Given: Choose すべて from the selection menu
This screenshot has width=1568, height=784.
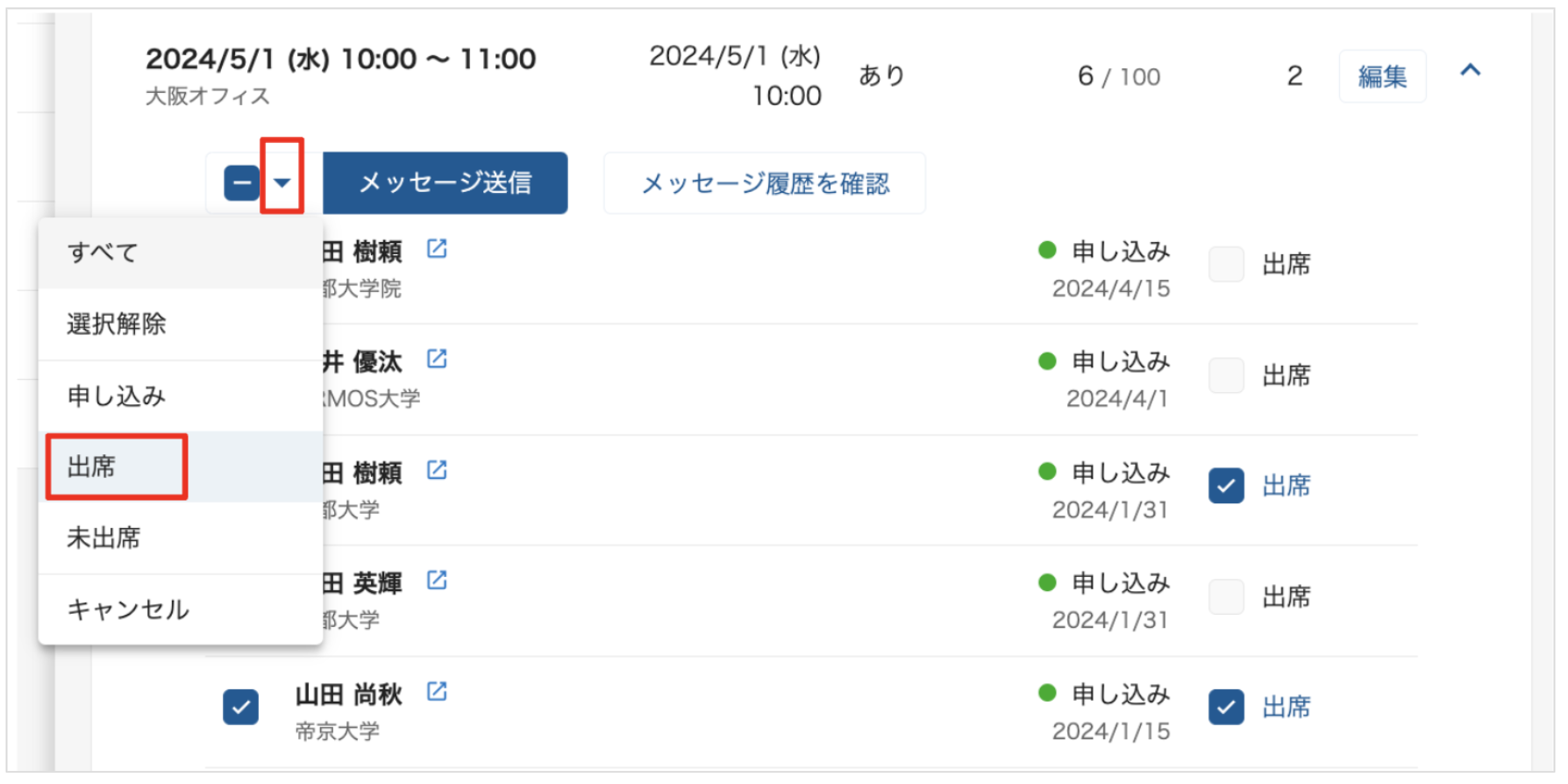Looking at the screenshot, I should (x=103, y=253).
